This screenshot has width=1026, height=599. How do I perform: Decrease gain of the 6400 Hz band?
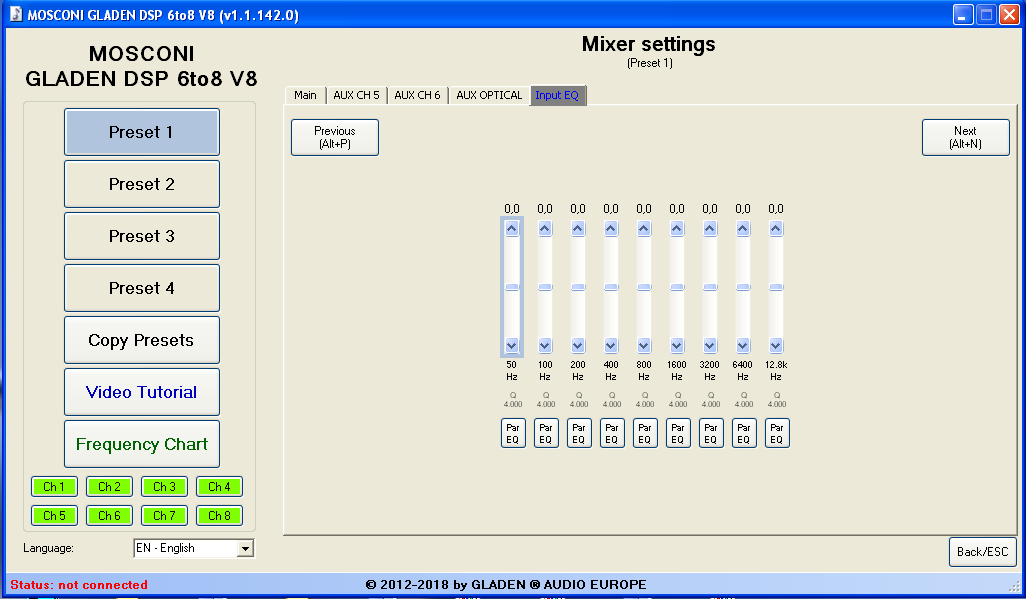(x=743, y=345)
